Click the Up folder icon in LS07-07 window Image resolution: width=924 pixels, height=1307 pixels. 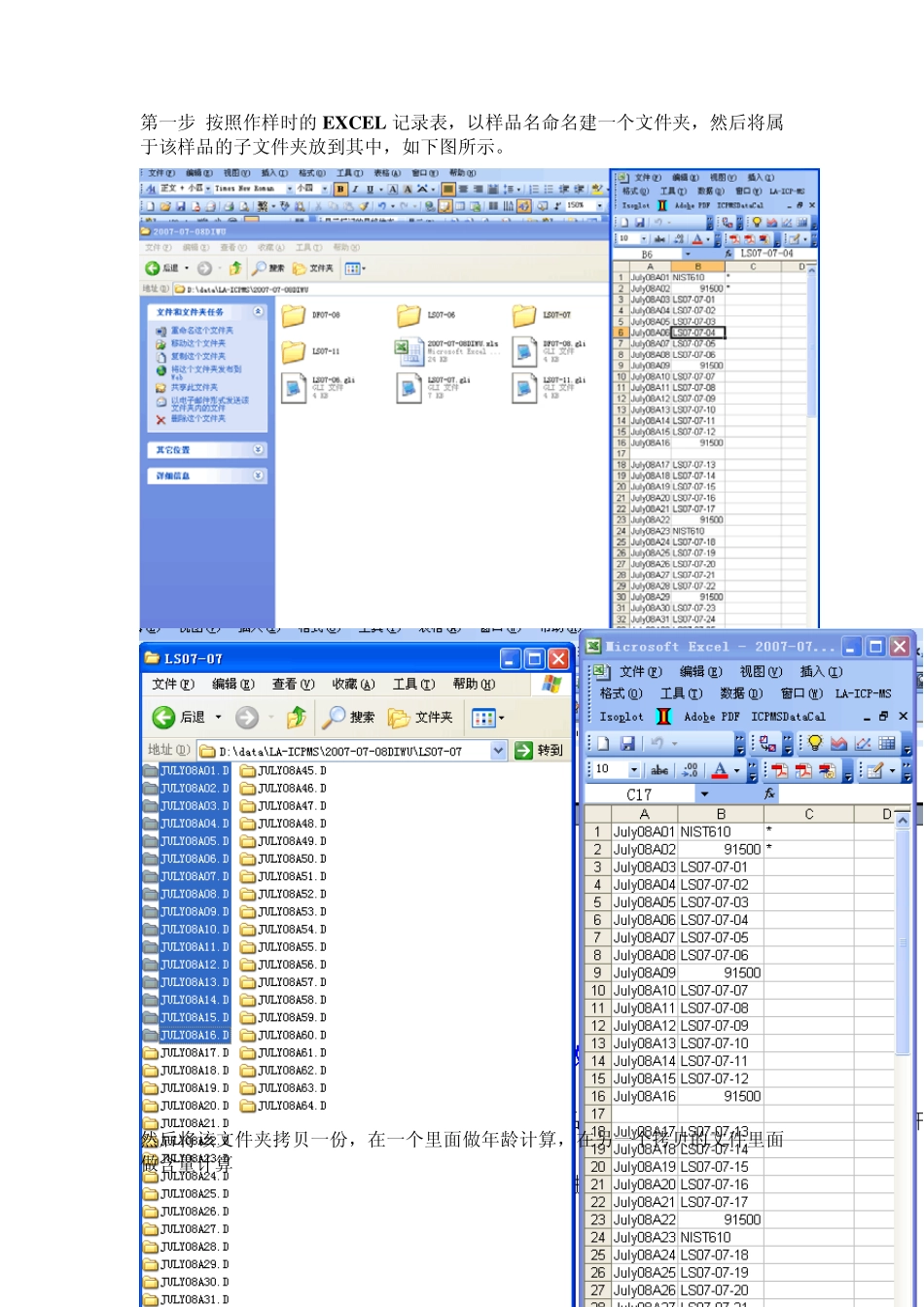pyautogui.click(x=297, y=718)
